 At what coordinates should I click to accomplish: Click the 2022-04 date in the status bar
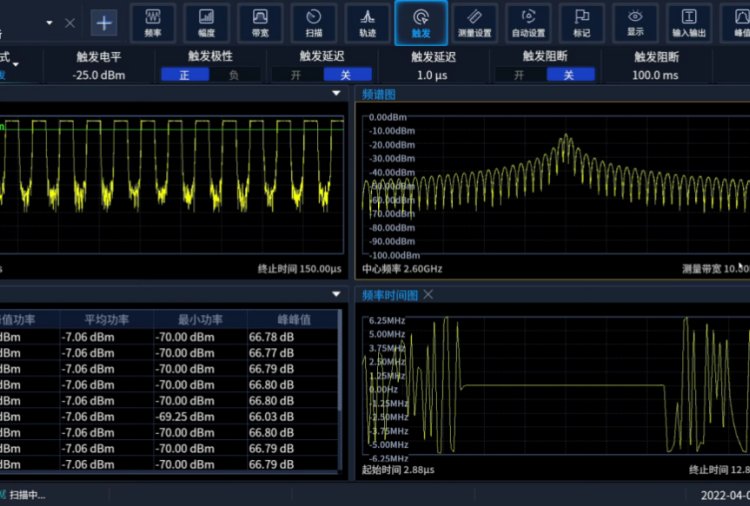[x=725, y=495]
